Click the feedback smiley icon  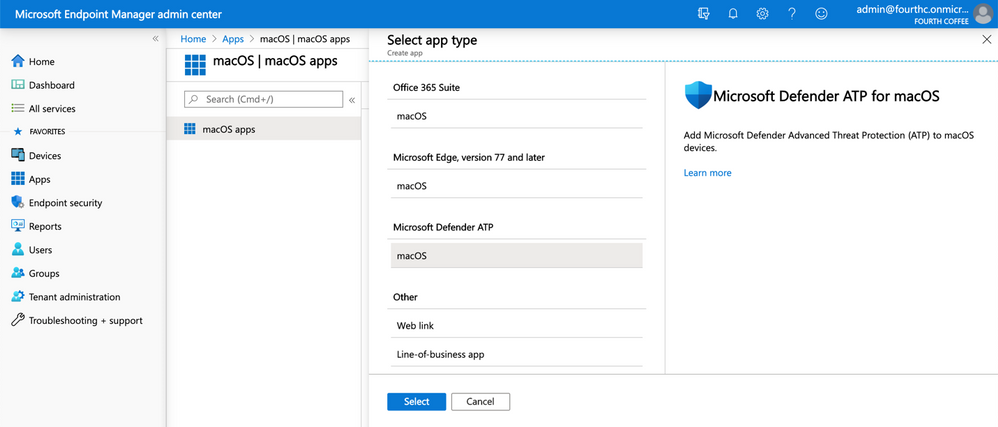tap(821, 13)
